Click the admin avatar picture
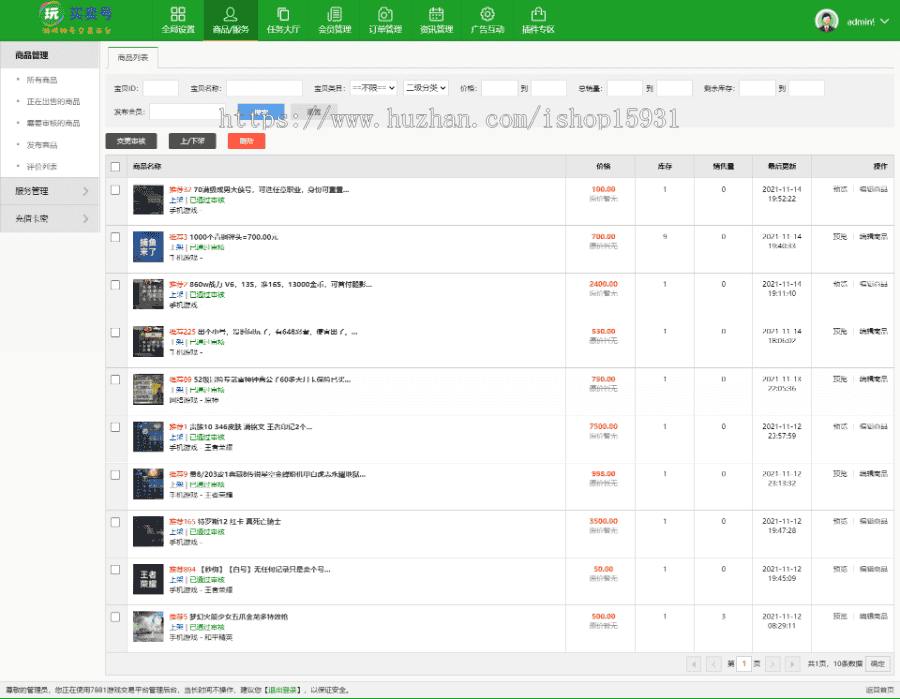Image resolution: width=900 pixels, height=699 pixels. pos(827,21)
